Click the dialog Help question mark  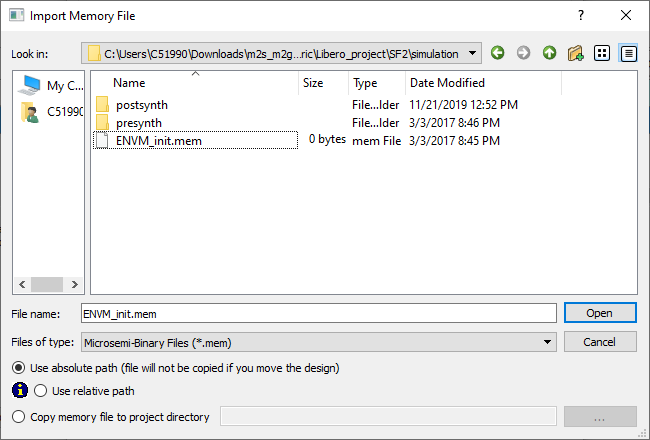[581, 15]
